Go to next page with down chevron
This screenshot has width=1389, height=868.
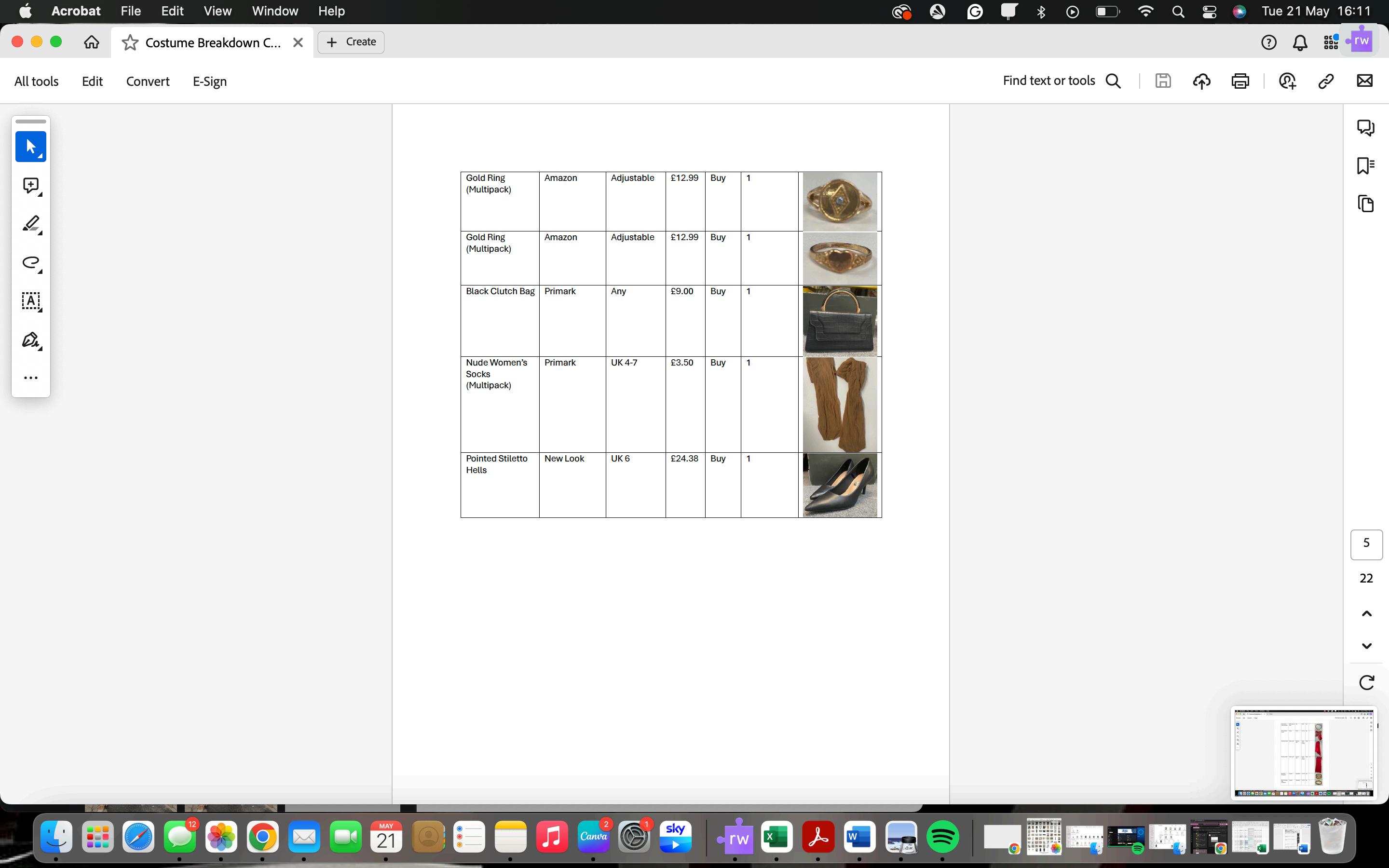pos(1366,646)
